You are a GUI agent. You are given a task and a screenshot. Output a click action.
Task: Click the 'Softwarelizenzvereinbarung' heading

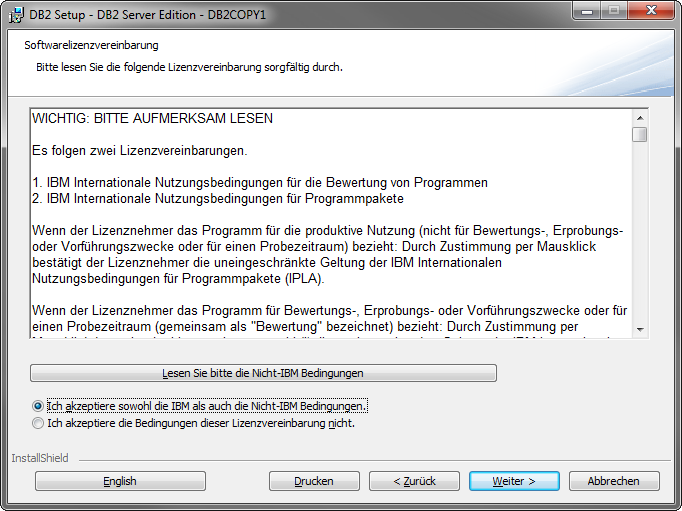91,45
